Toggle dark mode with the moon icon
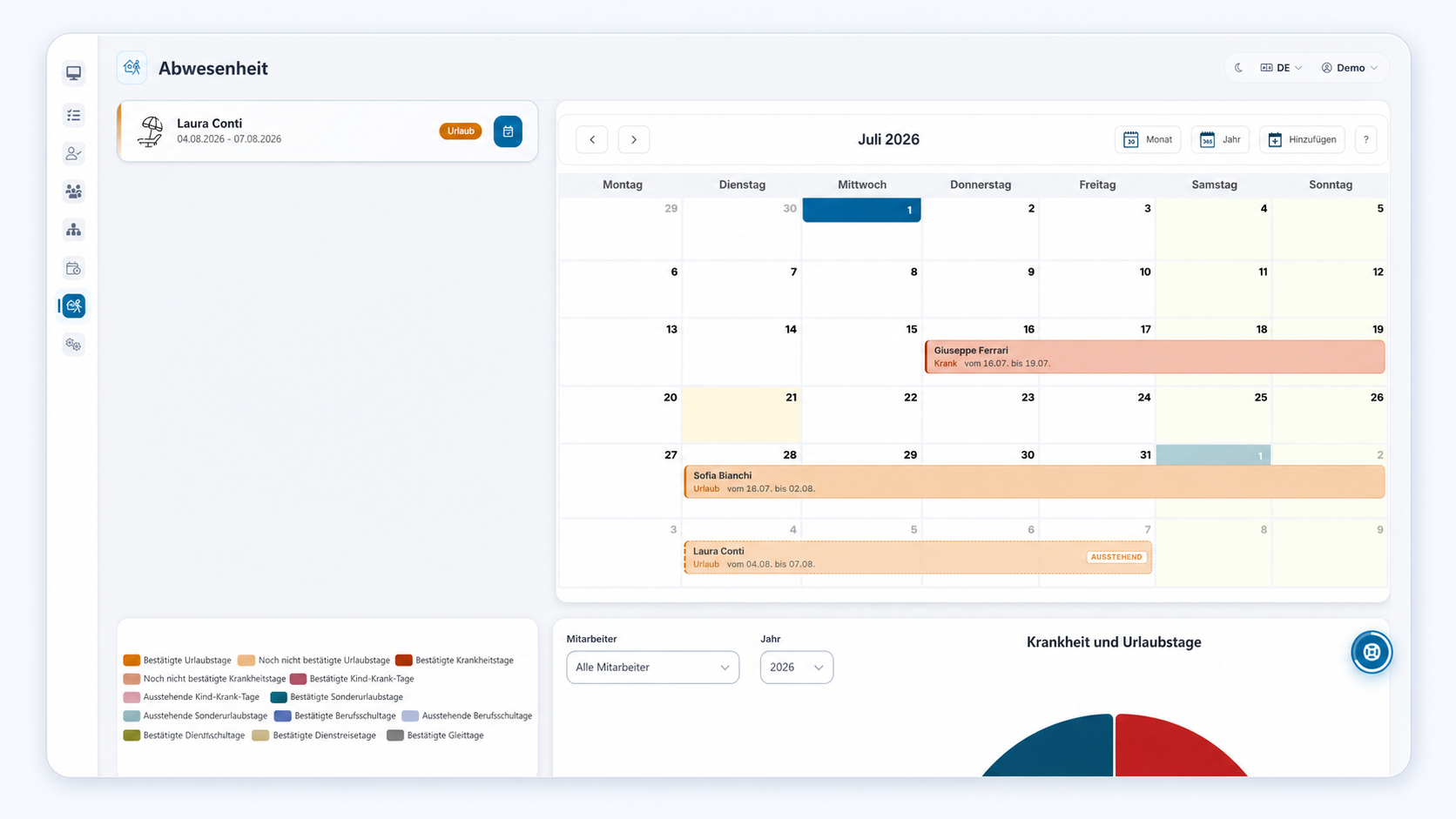 1238,68
